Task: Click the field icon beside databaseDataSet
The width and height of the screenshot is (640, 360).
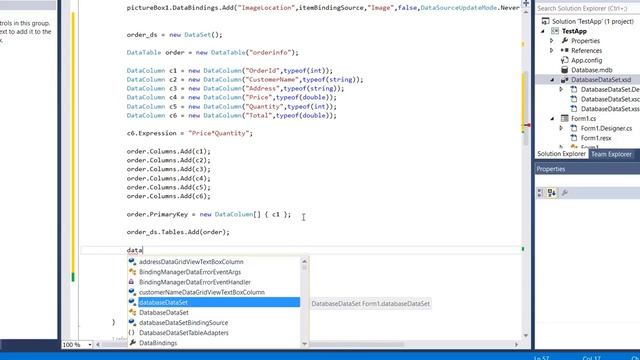Action: pyautogui.click(x=132, y=302)
